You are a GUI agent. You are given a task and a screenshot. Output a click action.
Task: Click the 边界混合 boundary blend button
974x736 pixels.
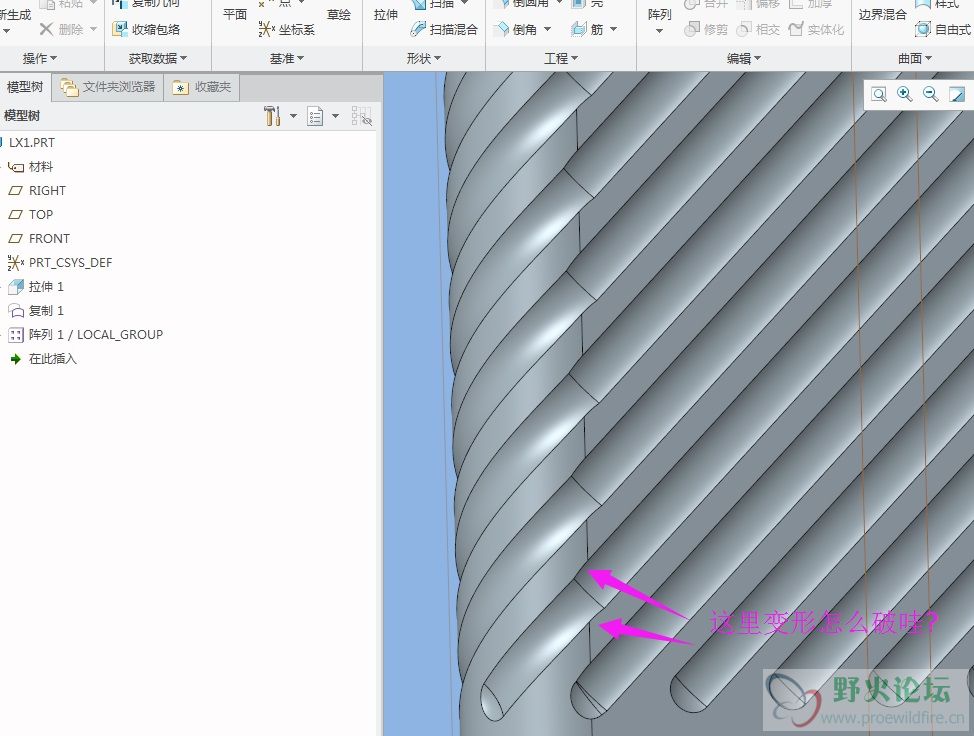pyautogui.click(x=882, y=15)
